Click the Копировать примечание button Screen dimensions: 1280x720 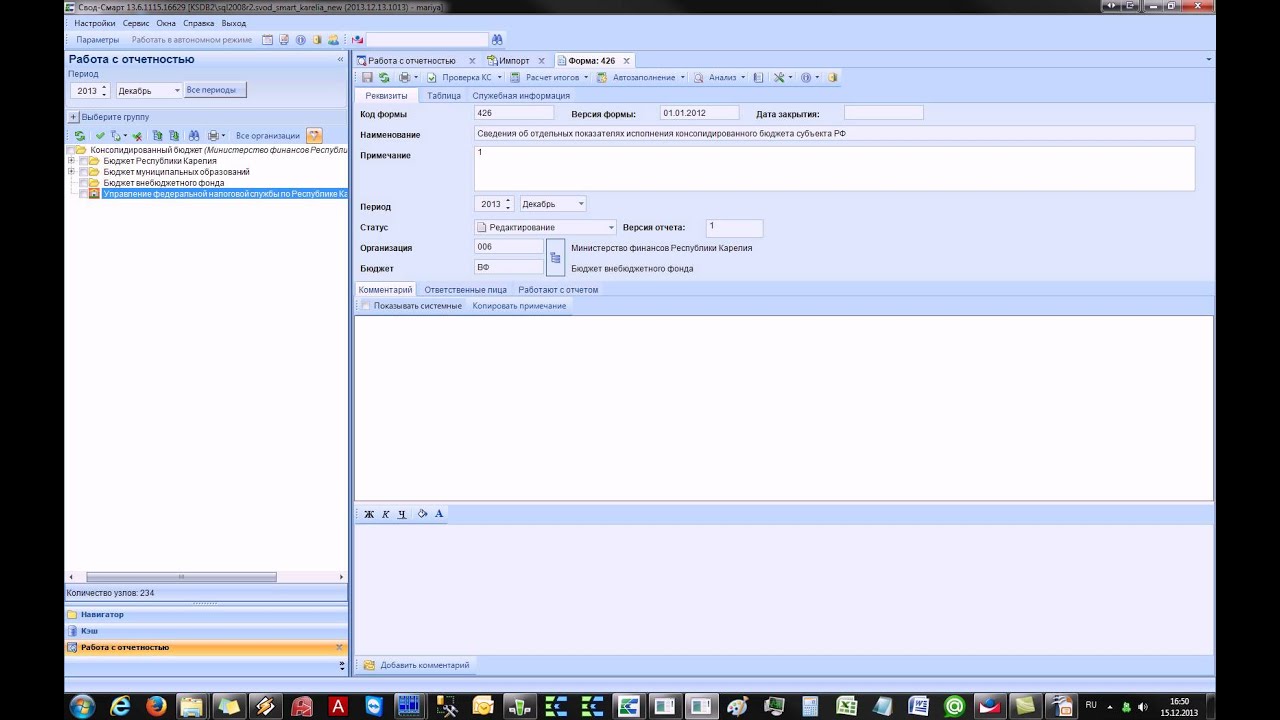[x=519, y=306]
